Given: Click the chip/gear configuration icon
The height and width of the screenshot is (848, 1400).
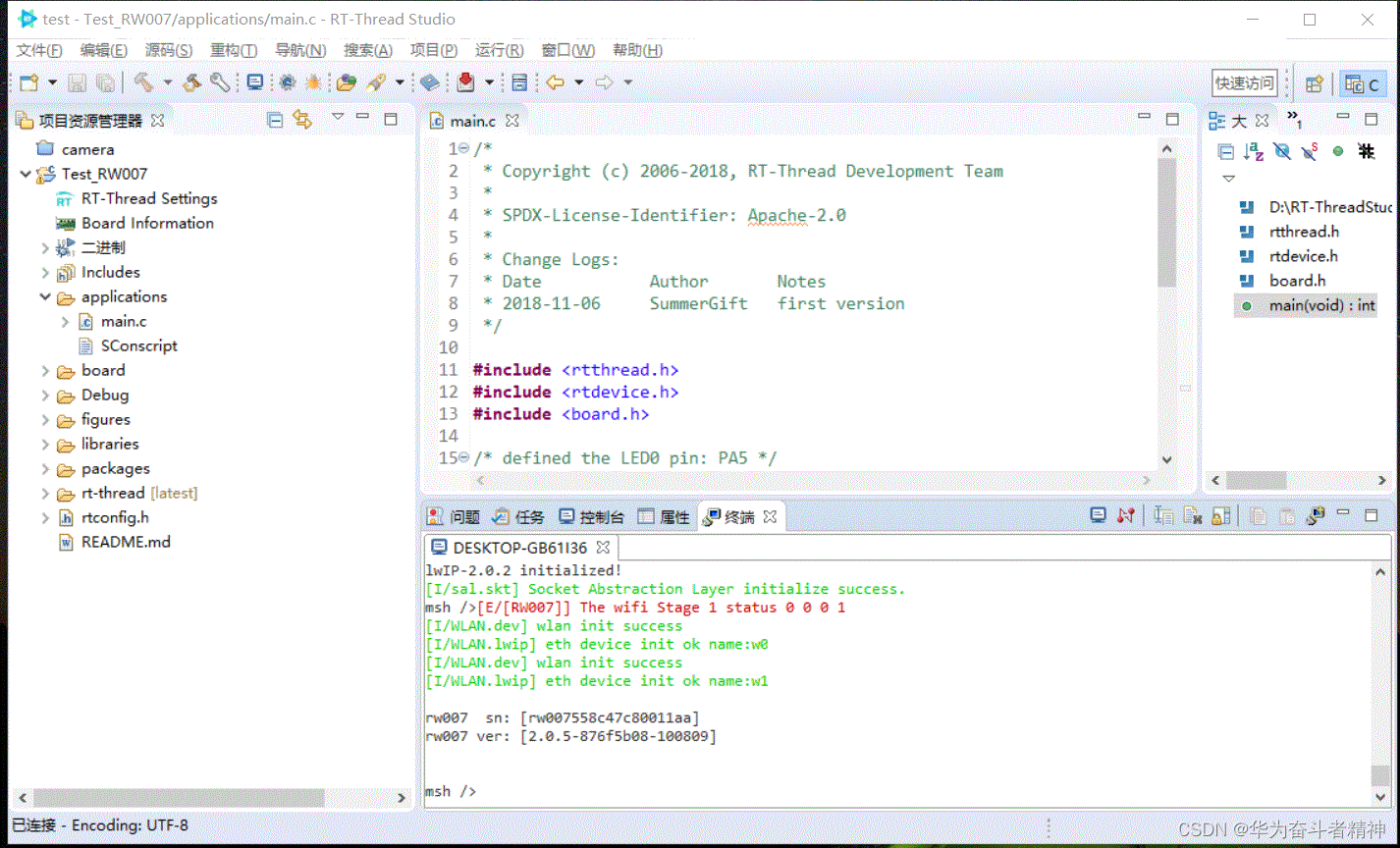Looking at the screenshot, I should coord(287,83).
